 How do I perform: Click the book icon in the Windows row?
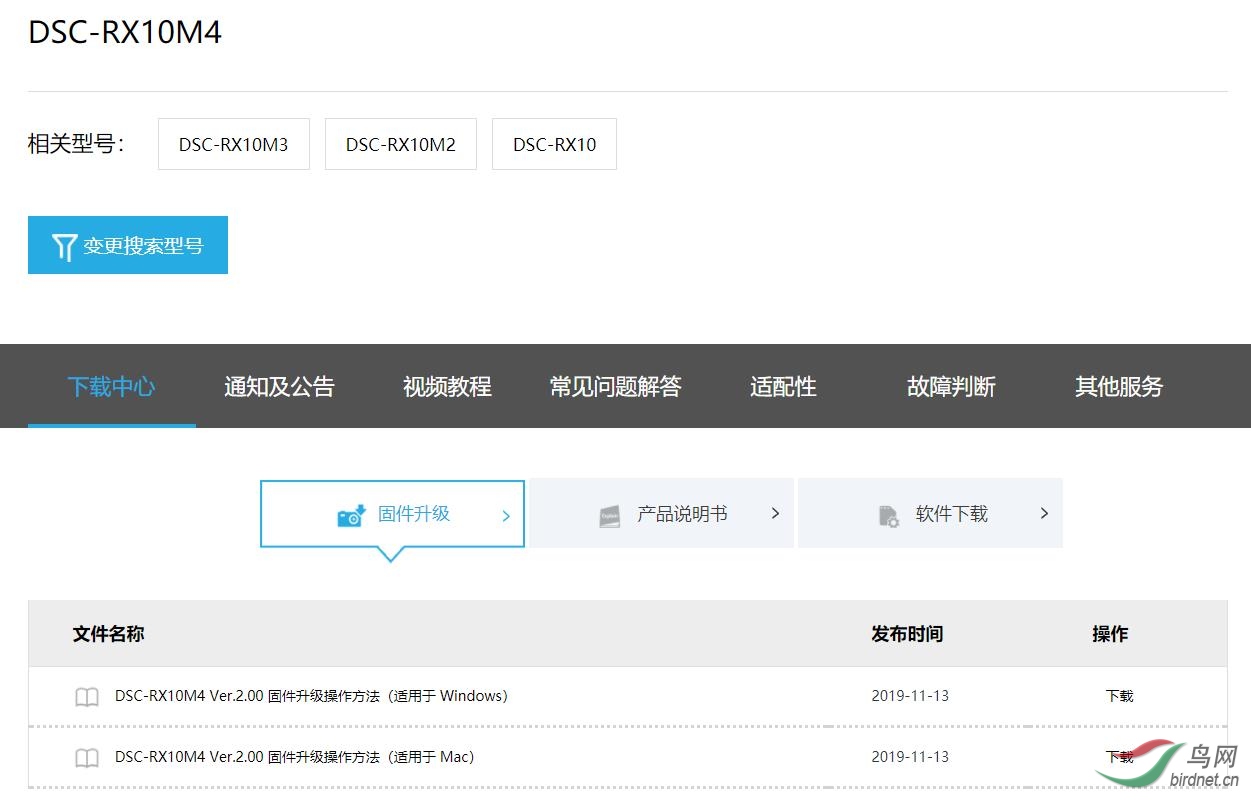[x=87, y=697]
